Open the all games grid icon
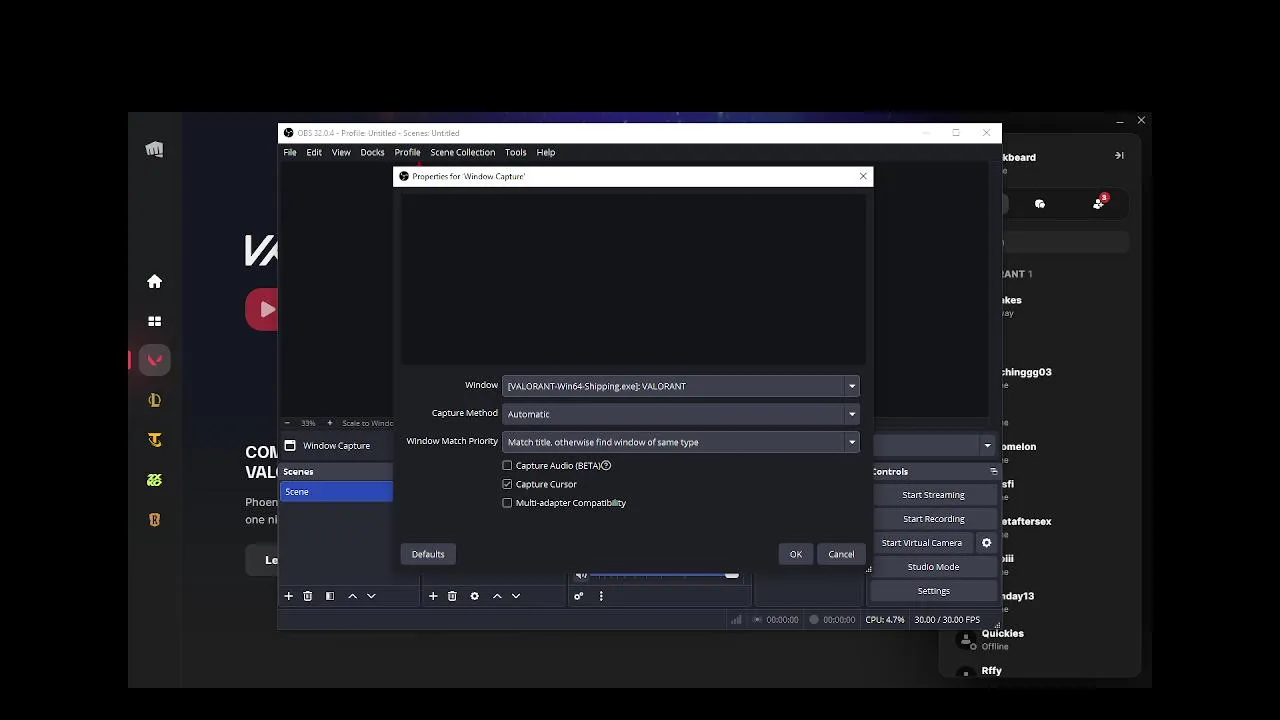The height and width of the screenshot is (720, 1280). pyautogui.click(x=154, y=321)
